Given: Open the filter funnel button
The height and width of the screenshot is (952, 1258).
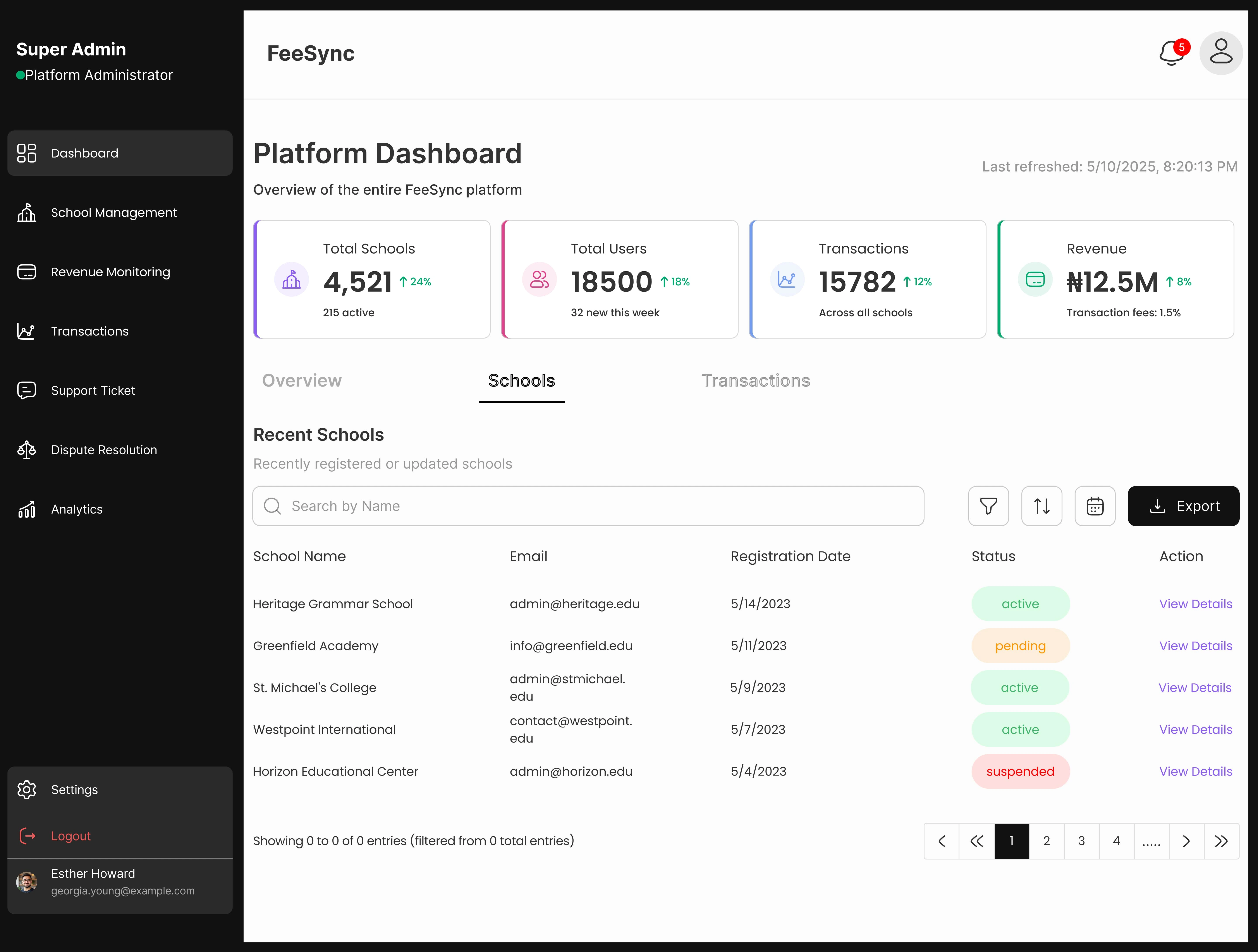Looking at the screenshot, I should (988, 506).
